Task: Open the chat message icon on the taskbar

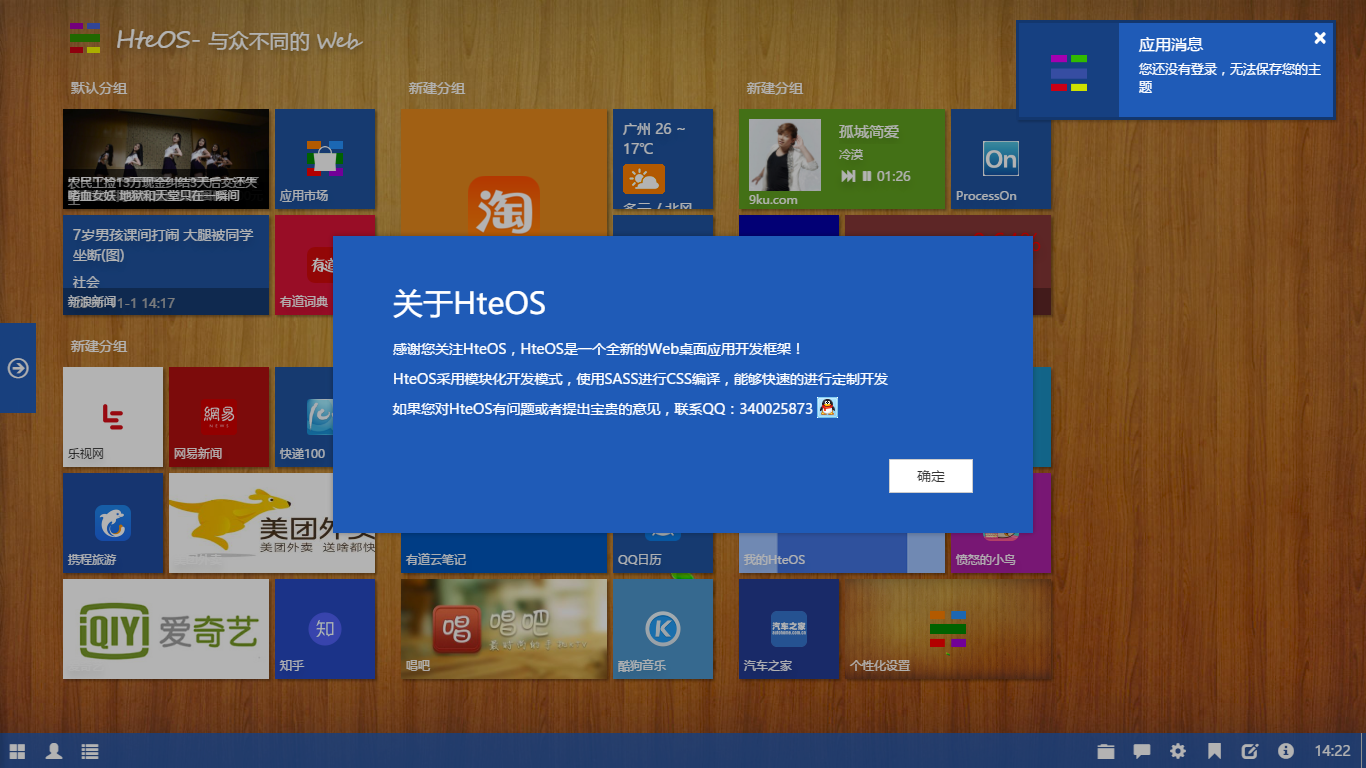Action: pyautogui.click(x=1140, y=751)
